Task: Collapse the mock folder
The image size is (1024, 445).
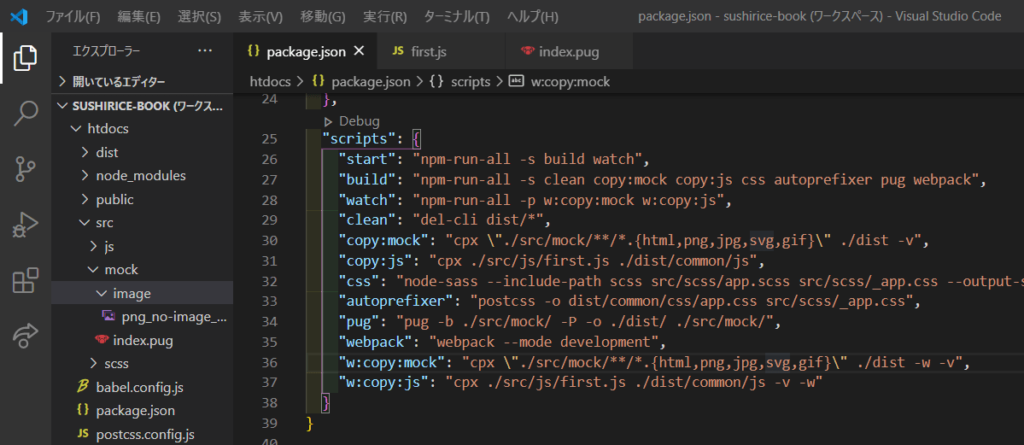Action: 142,270
